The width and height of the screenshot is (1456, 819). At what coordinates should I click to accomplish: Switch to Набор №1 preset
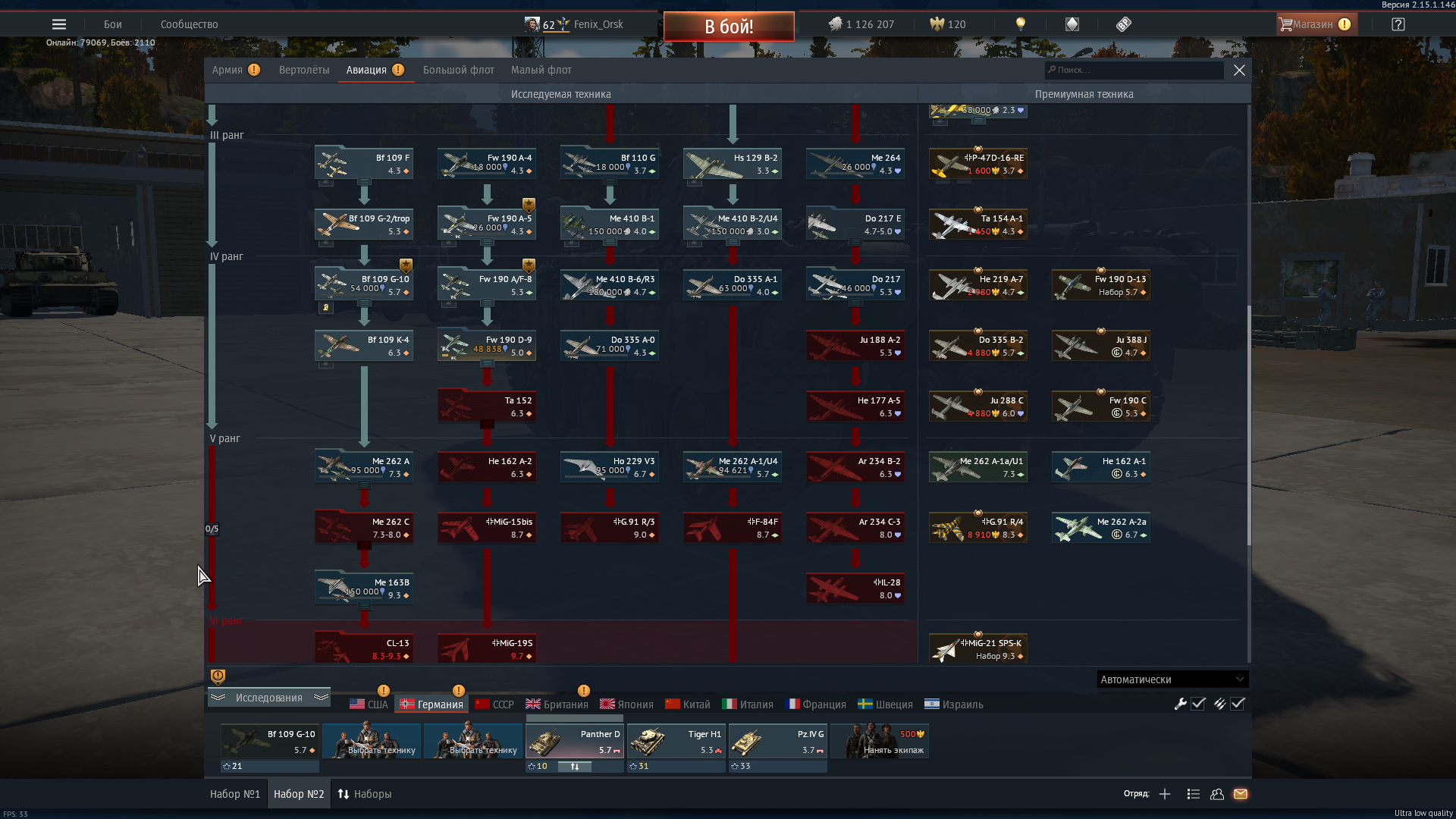click(235, 794)
